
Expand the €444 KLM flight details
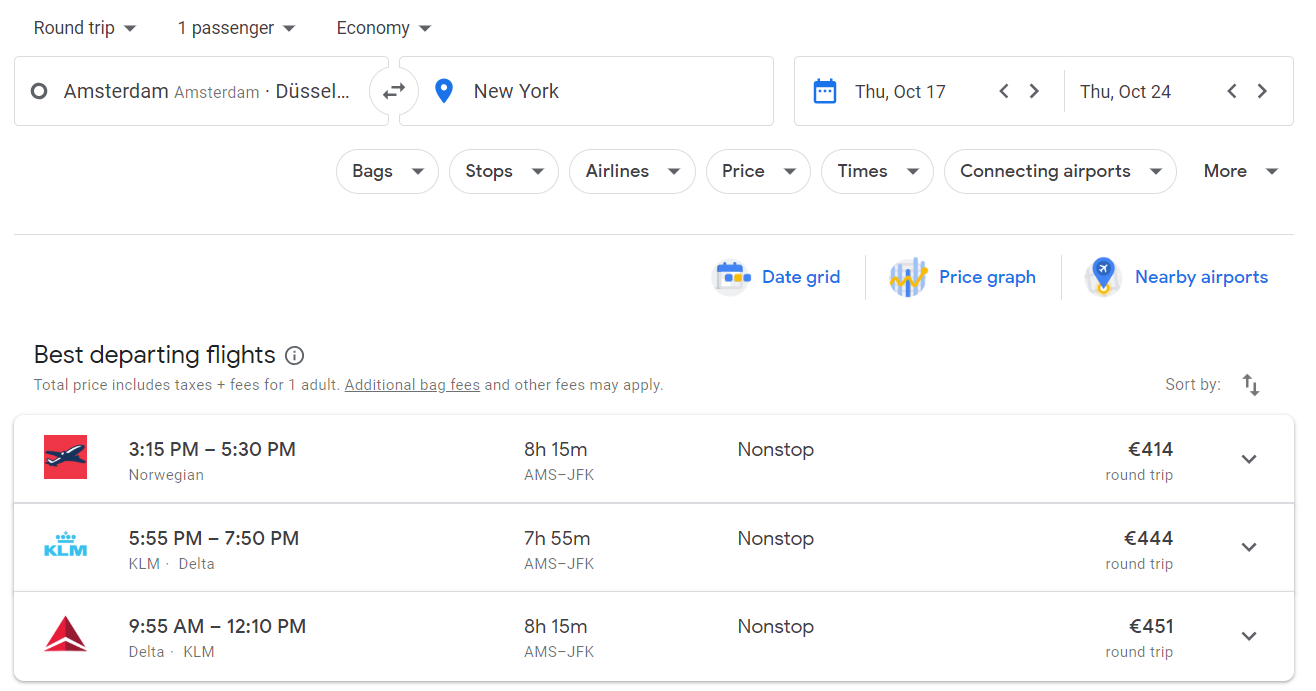[x=1248, y=547]
